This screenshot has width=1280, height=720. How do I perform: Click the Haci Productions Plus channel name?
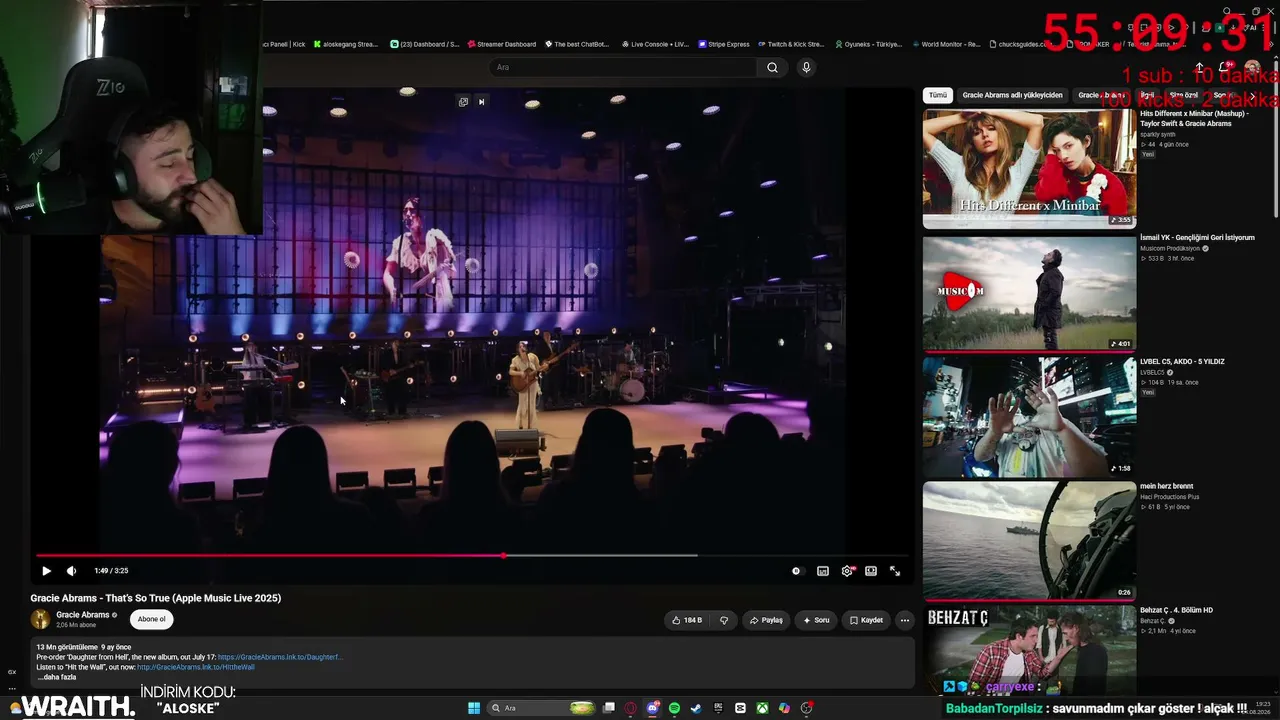(x=1170, y=497)
